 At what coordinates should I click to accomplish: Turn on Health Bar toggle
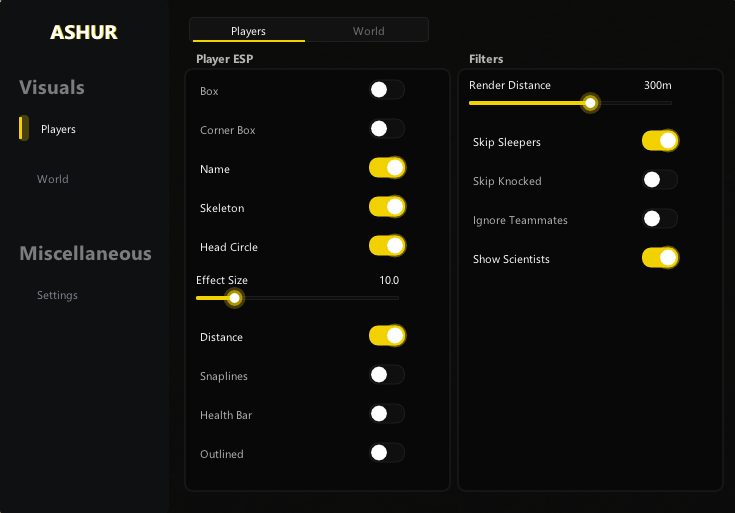tap(386, 414)
